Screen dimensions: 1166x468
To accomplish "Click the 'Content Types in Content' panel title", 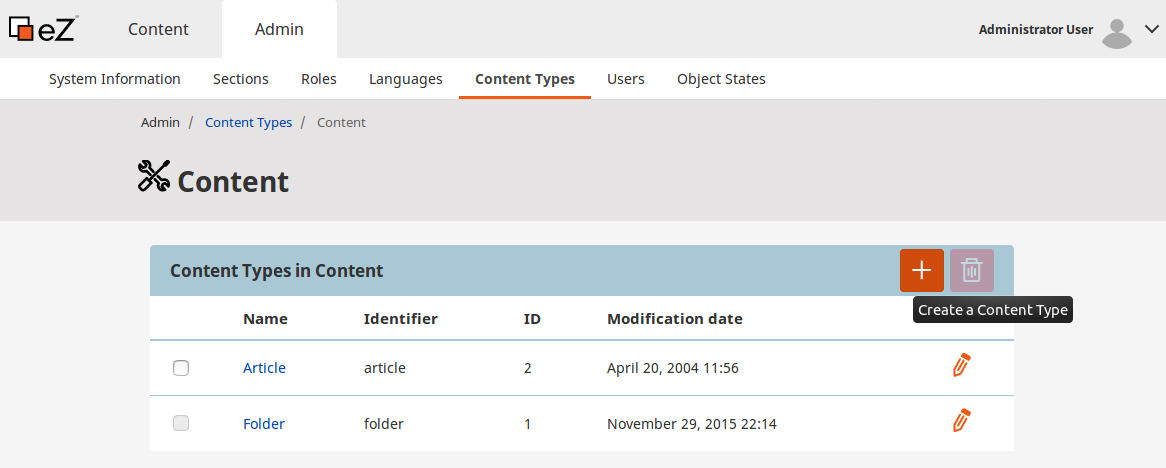I will click(x=277, y=271).
